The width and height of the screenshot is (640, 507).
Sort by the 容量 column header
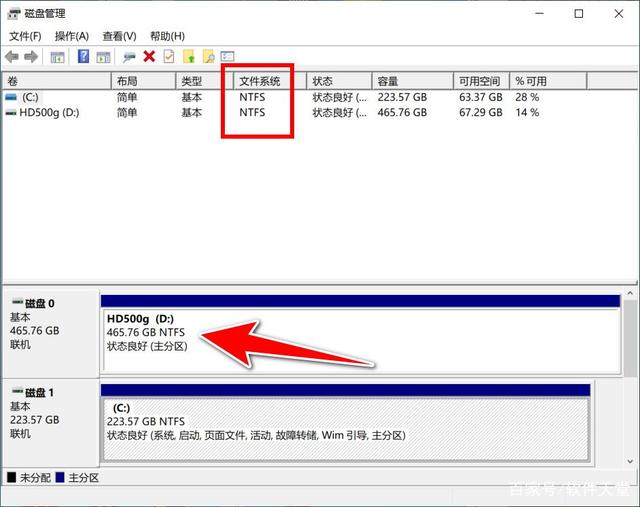click(413, 81)
